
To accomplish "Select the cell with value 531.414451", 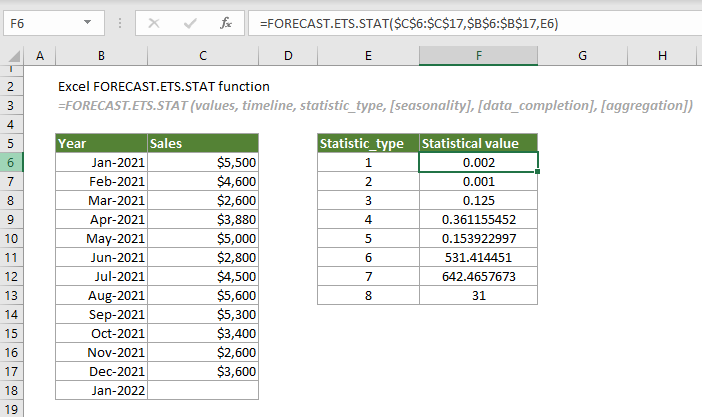I will pyautogui.click(x=478, y=257).
